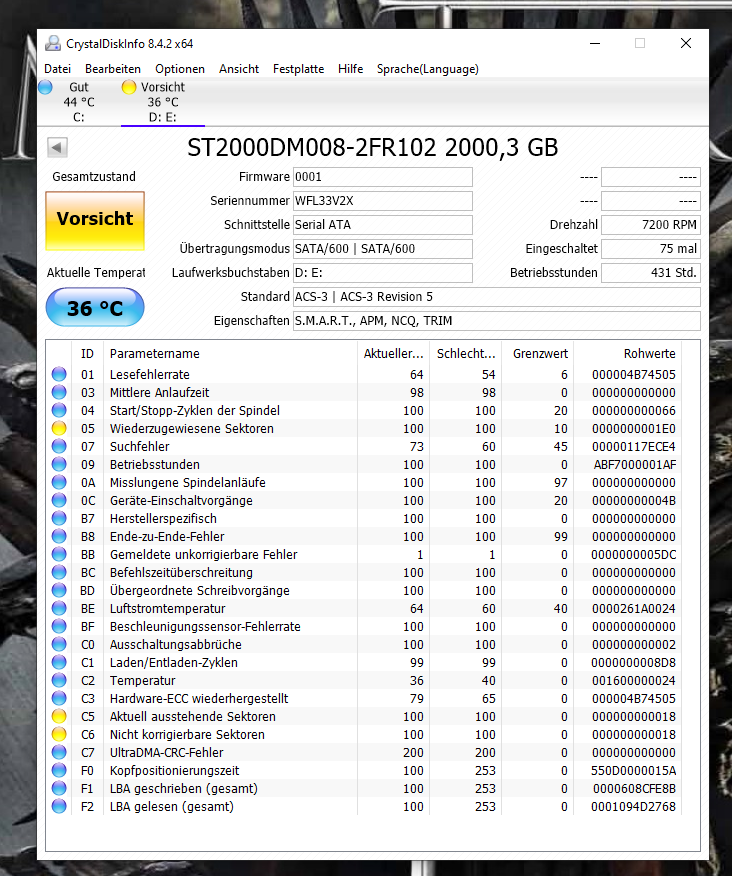Click the blue status icon for Mittlere Anlaufzeit
Viewport: 732px width, 876px height.
(x=59, y=392)
